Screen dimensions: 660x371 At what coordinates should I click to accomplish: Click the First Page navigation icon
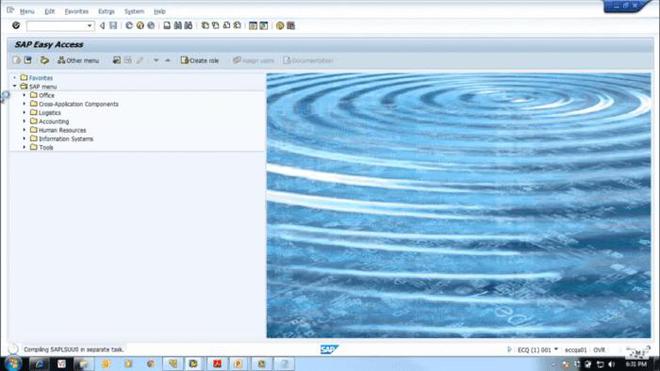[x=205, y=26]
